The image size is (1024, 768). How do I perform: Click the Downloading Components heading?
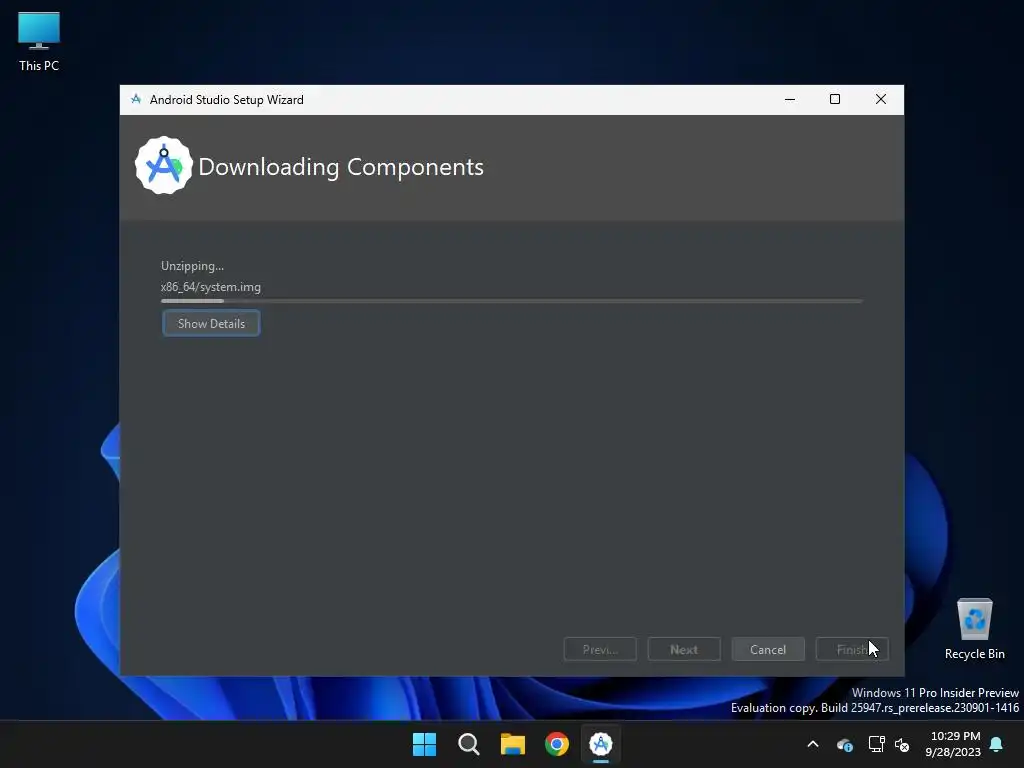pyautogui.click(x=341, y=167)
